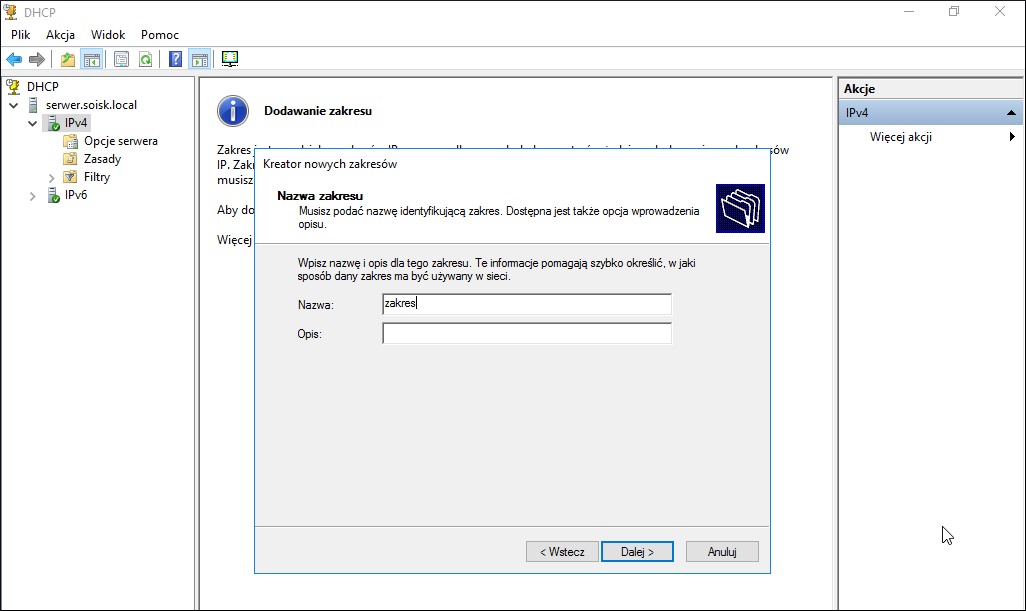This screenshot has width=1026, height=611.
Task: Select serwer.soisk.local in the tree
Action: [x=91, y=105]
